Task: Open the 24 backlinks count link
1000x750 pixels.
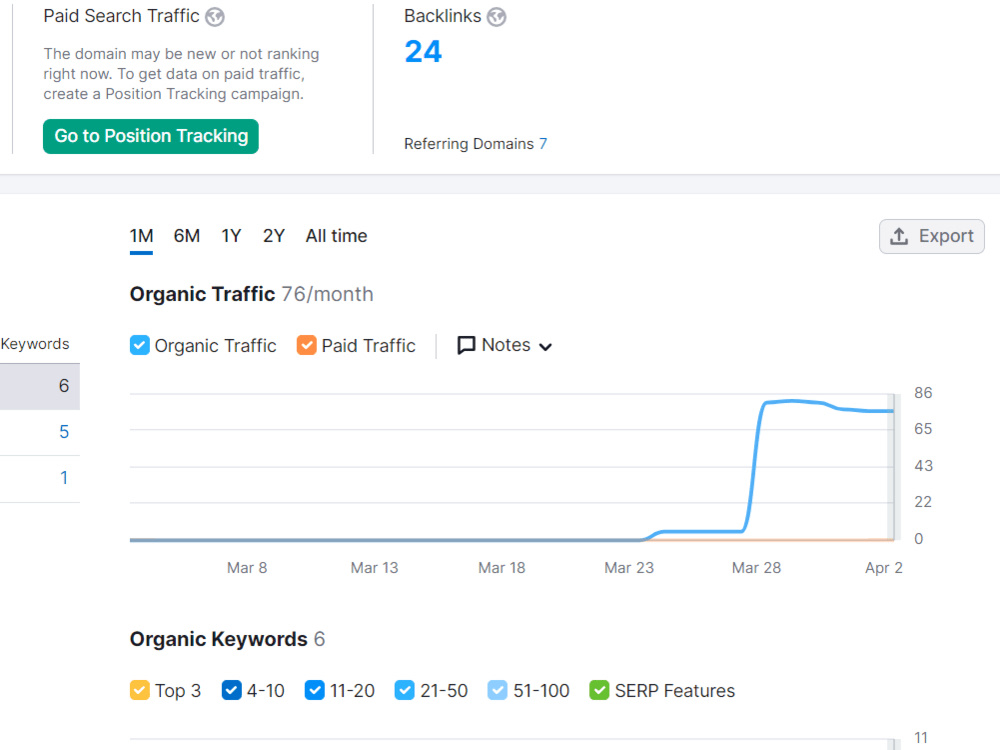Action: [423, 52]
